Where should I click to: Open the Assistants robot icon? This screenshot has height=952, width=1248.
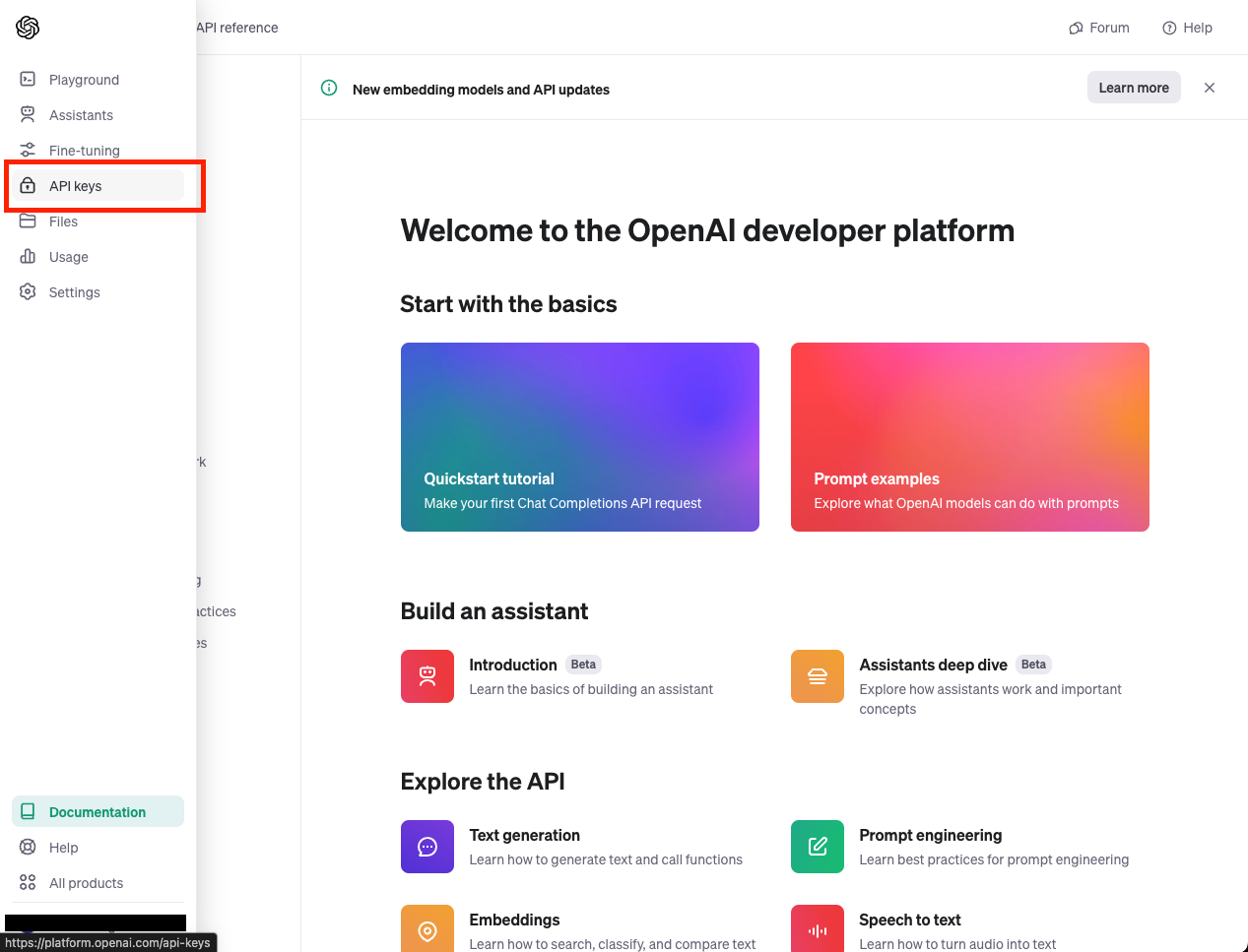click(28, 115)
